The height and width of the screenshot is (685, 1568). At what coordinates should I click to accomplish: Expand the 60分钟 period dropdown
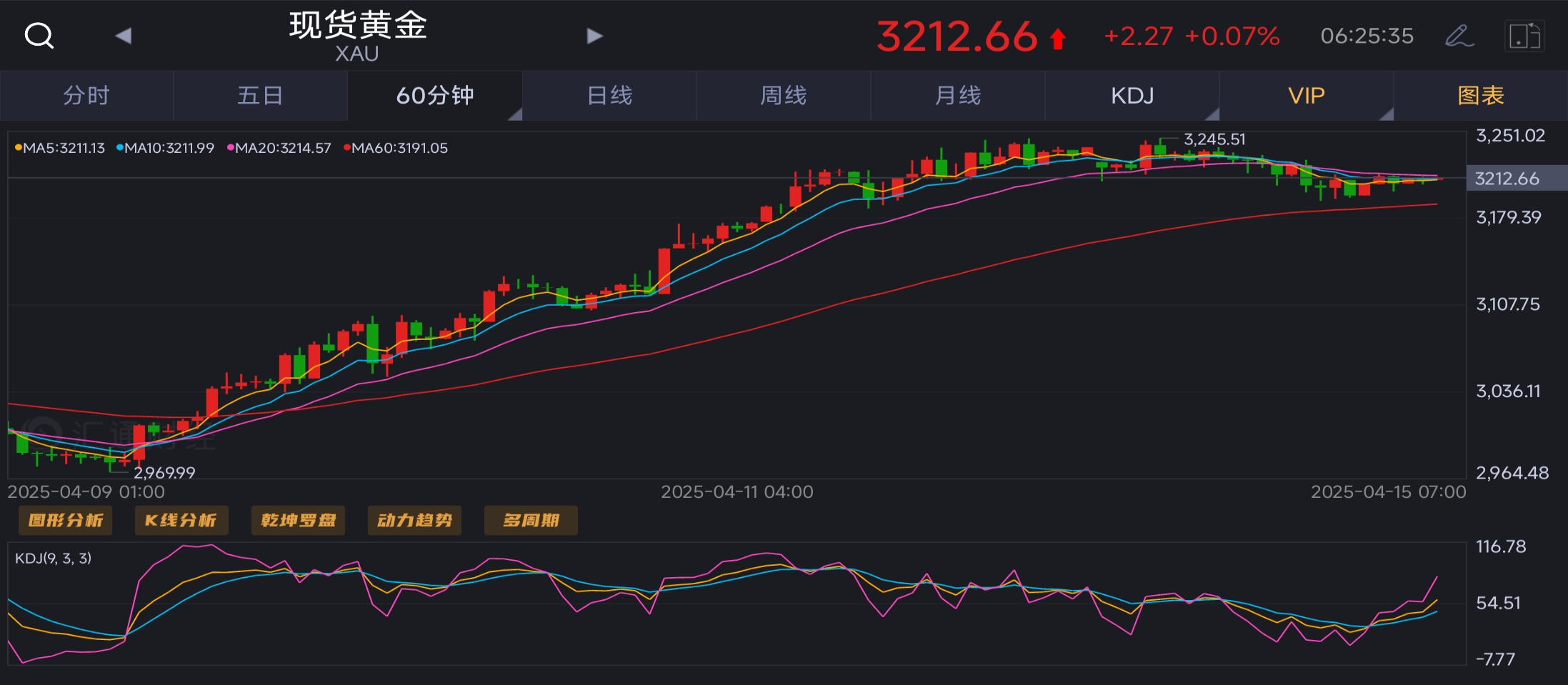(x=514, y=114)
